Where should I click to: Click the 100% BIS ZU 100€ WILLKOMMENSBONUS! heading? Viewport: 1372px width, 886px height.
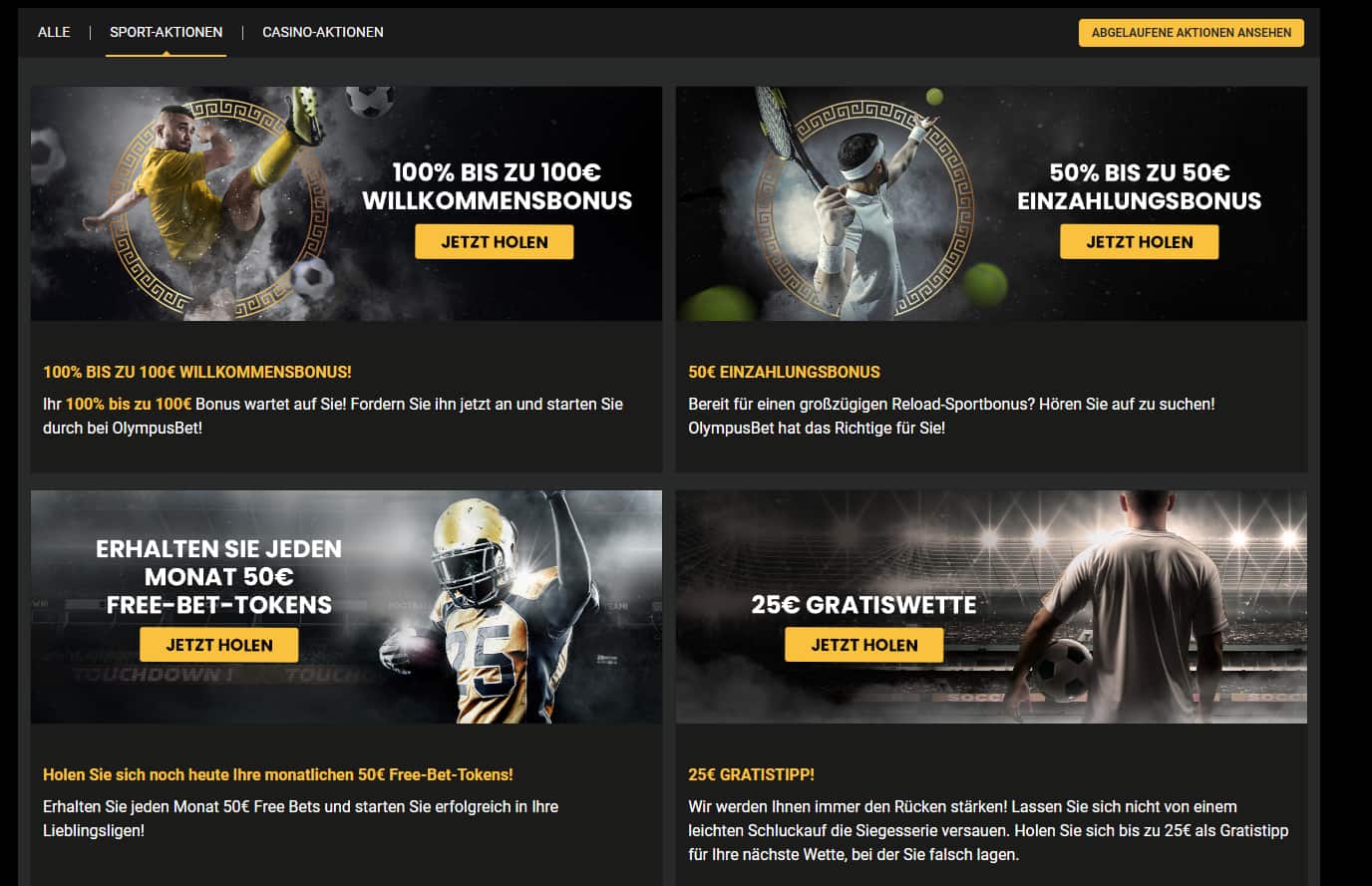click(197, 372)
